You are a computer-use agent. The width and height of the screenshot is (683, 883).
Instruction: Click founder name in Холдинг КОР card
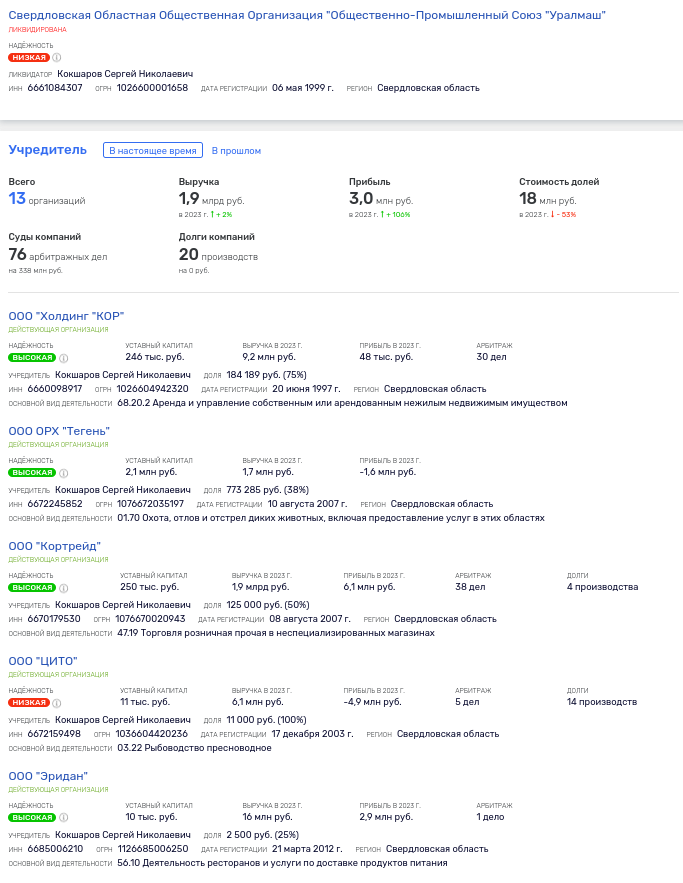[x=123, y=375]
